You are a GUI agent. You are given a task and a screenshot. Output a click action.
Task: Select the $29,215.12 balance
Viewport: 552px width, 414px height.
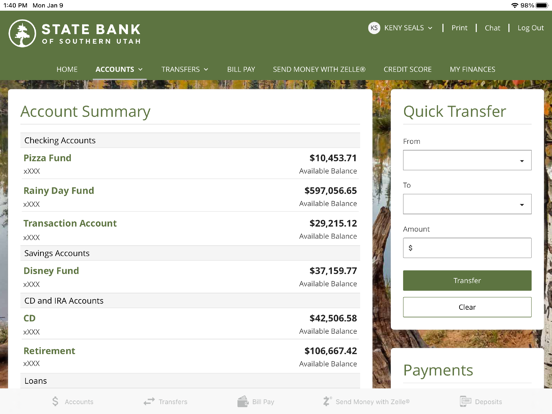pos(333,224)
